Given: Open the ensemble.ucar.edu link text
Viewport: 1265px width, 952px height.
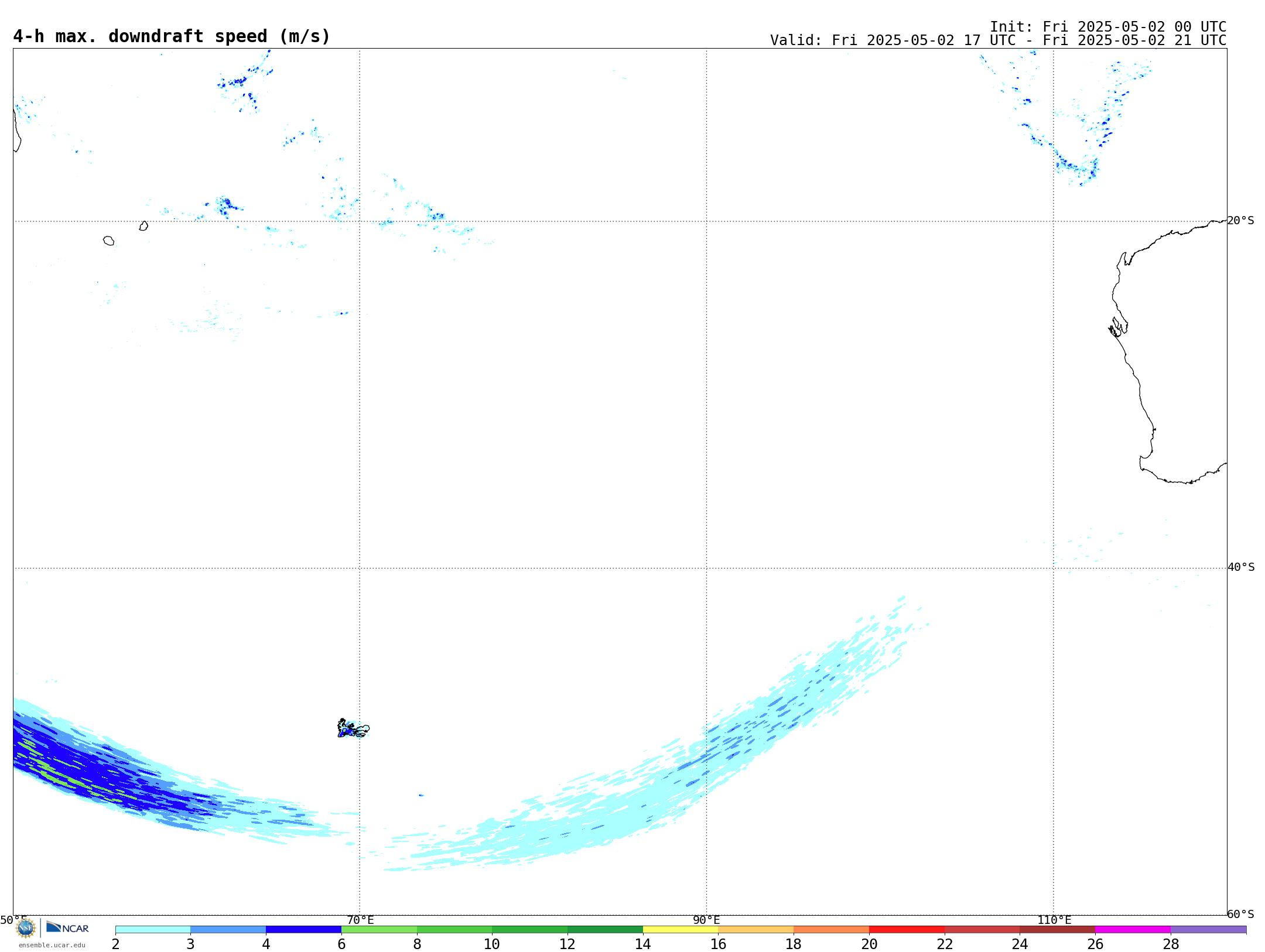Looking at the screenshot, I should coord(52,945).
